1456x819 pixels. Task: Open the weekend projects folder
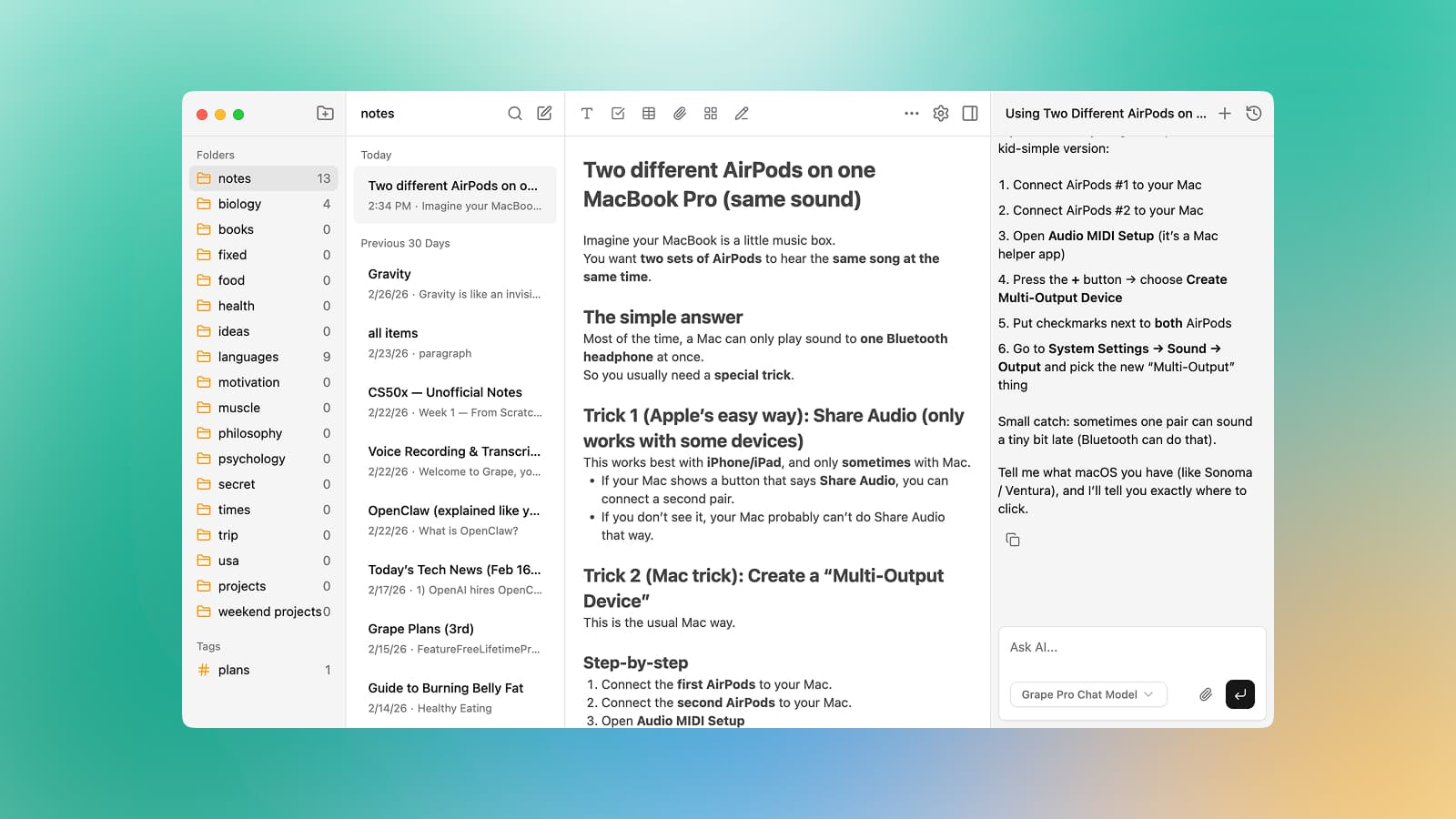coord(264,612)
